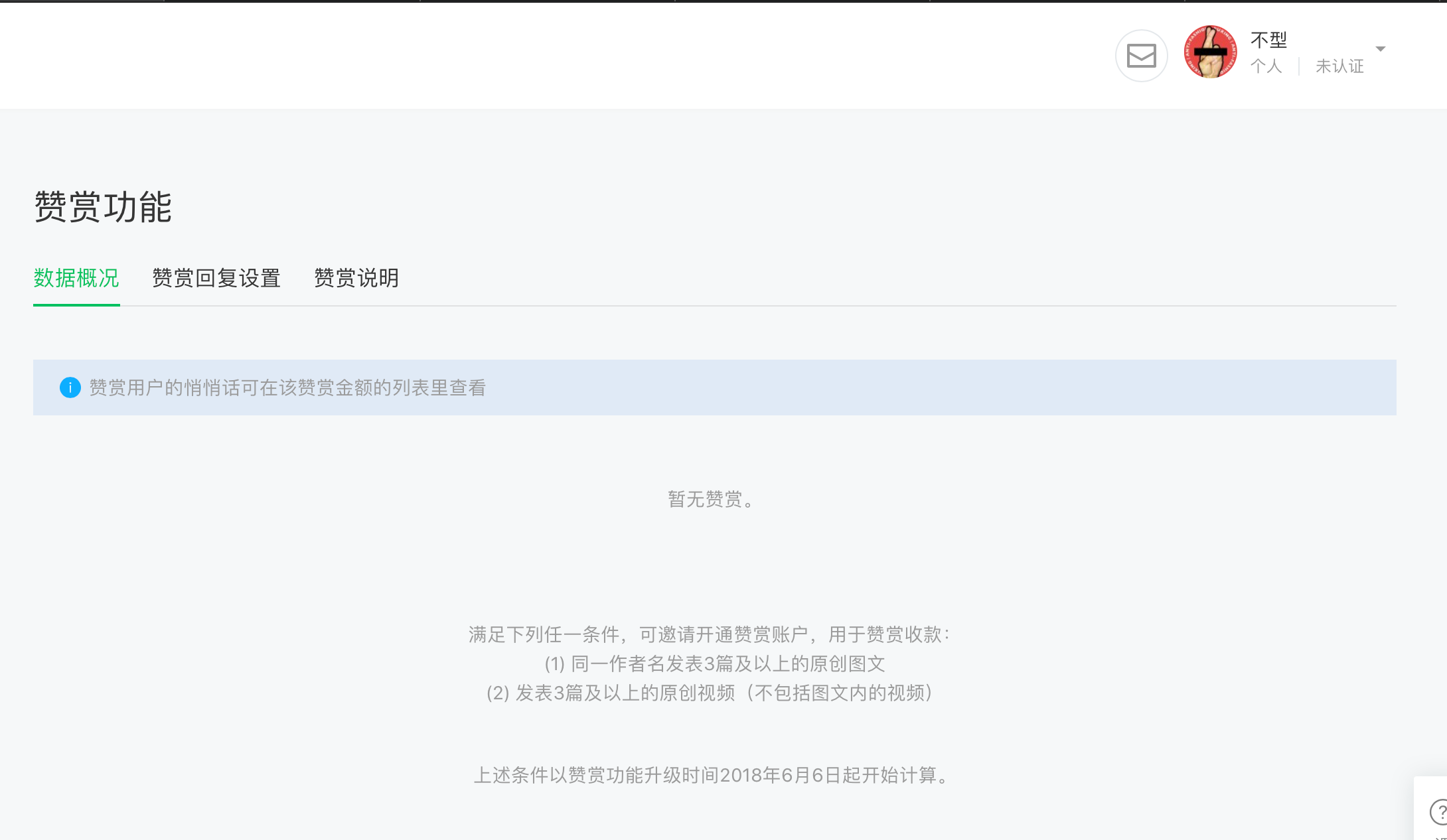Open the message inbox envelope icon
This screenshot has width=1447, height=840.
click(x=1141, y=56)
